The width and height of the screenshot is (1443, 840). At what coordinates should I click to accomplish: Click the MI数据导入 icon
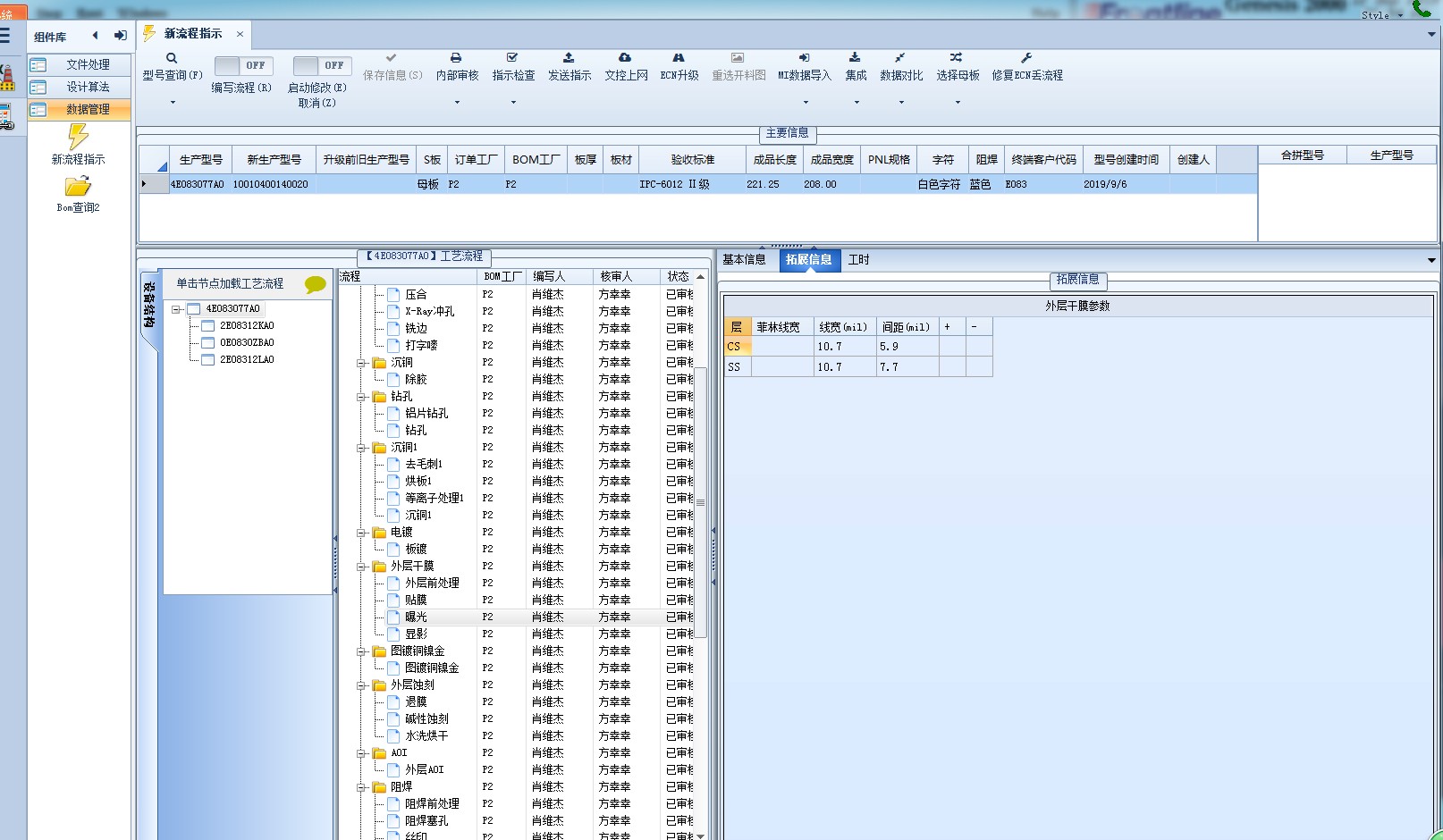(804, 58)
